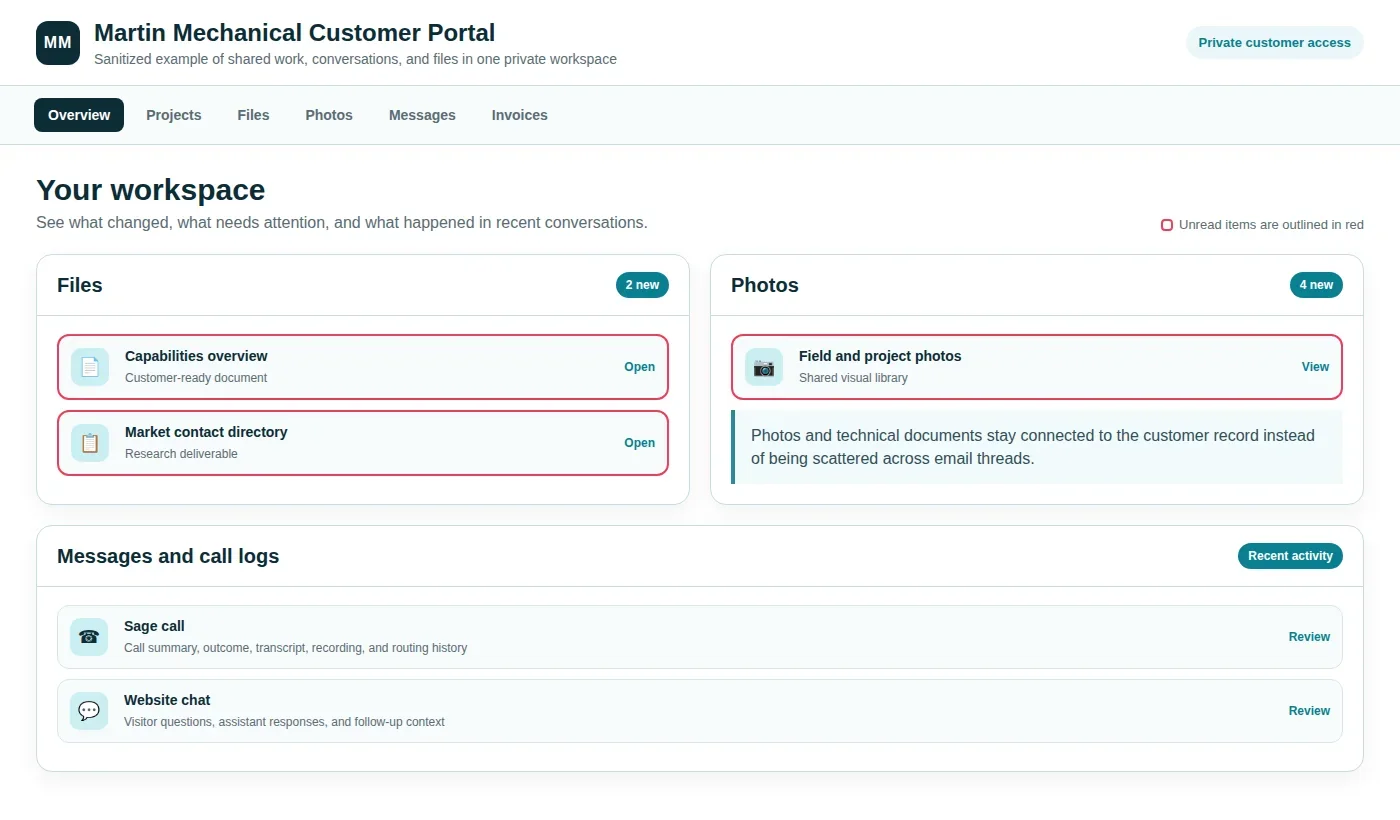Click the red unread legend square

point(1166,225)
